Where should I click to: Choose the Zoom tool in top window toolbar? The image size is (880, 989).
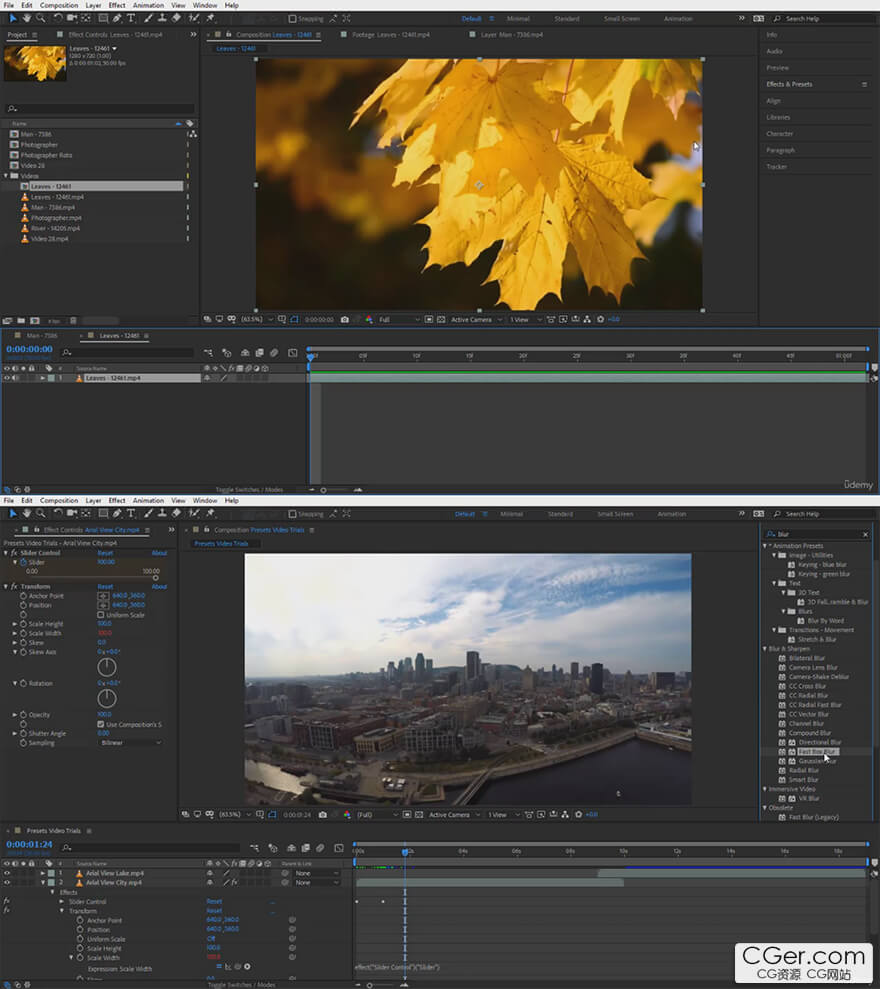[x=40, y=18]
